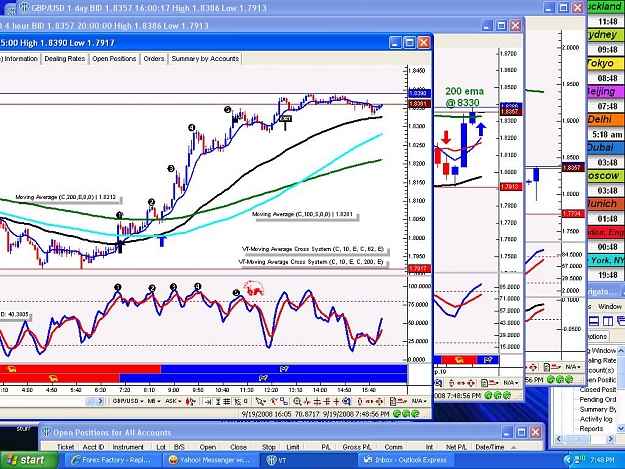Image resolution: width=625 pixels, height=469 pixels.
Task: Click the template page icon in M5 chart toolbar
Action: point(393,402)
